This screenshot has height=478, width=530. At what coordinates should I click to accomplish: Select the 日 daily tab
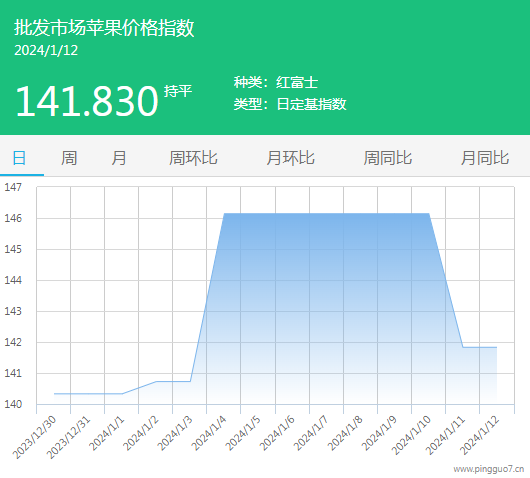[x=19, y=158]
